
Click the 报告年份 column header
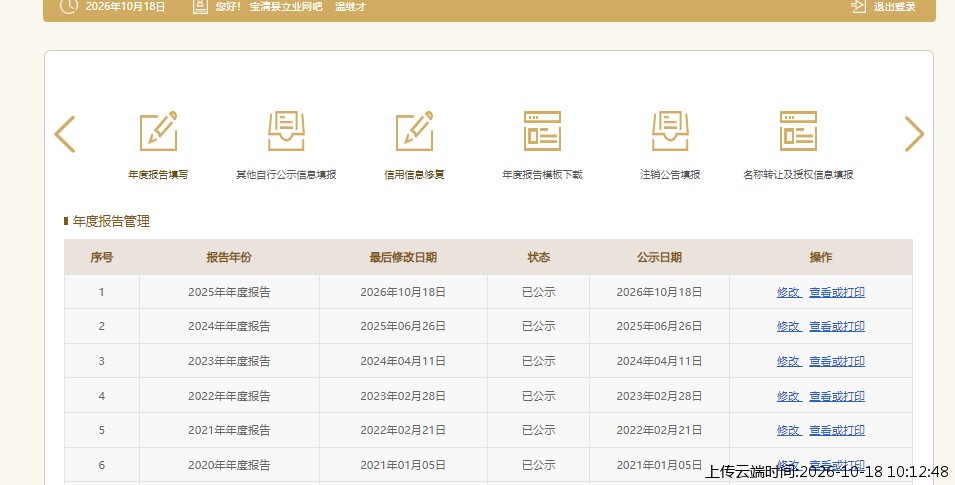pos(229,257)
